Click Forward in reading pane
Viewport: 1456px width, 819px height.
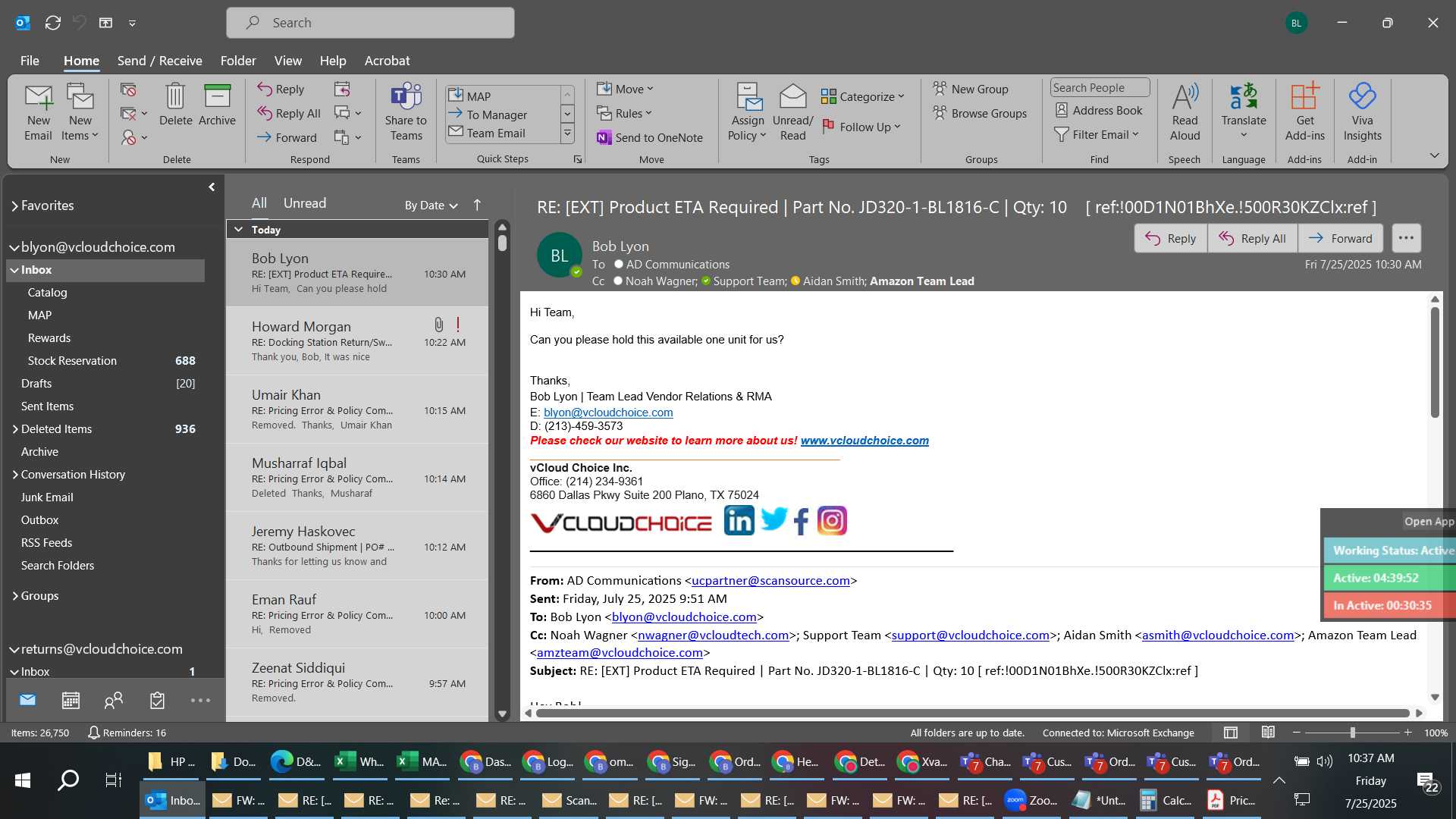pyautogui.click(x=1340, y=238)
